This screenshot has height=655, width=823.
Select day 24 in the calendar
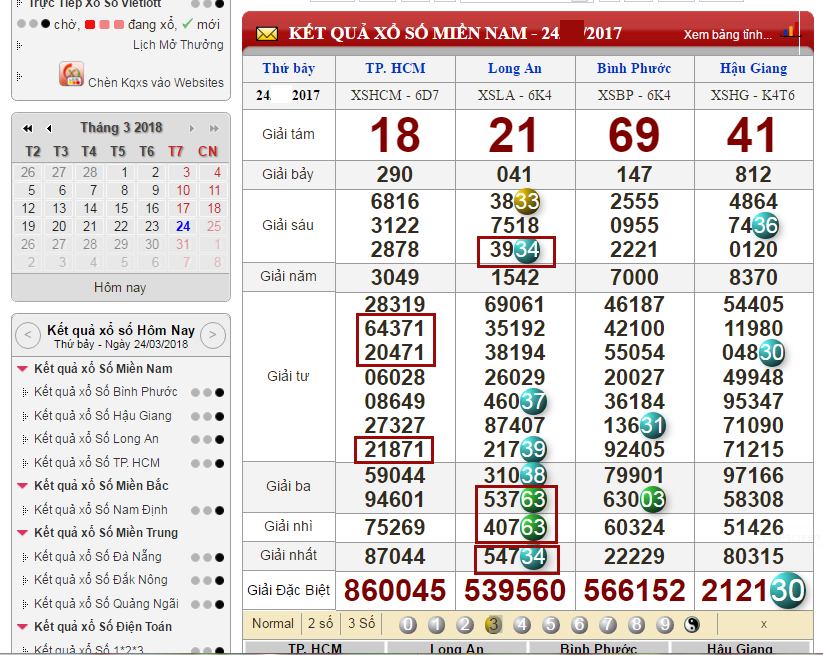coord(183,226)
